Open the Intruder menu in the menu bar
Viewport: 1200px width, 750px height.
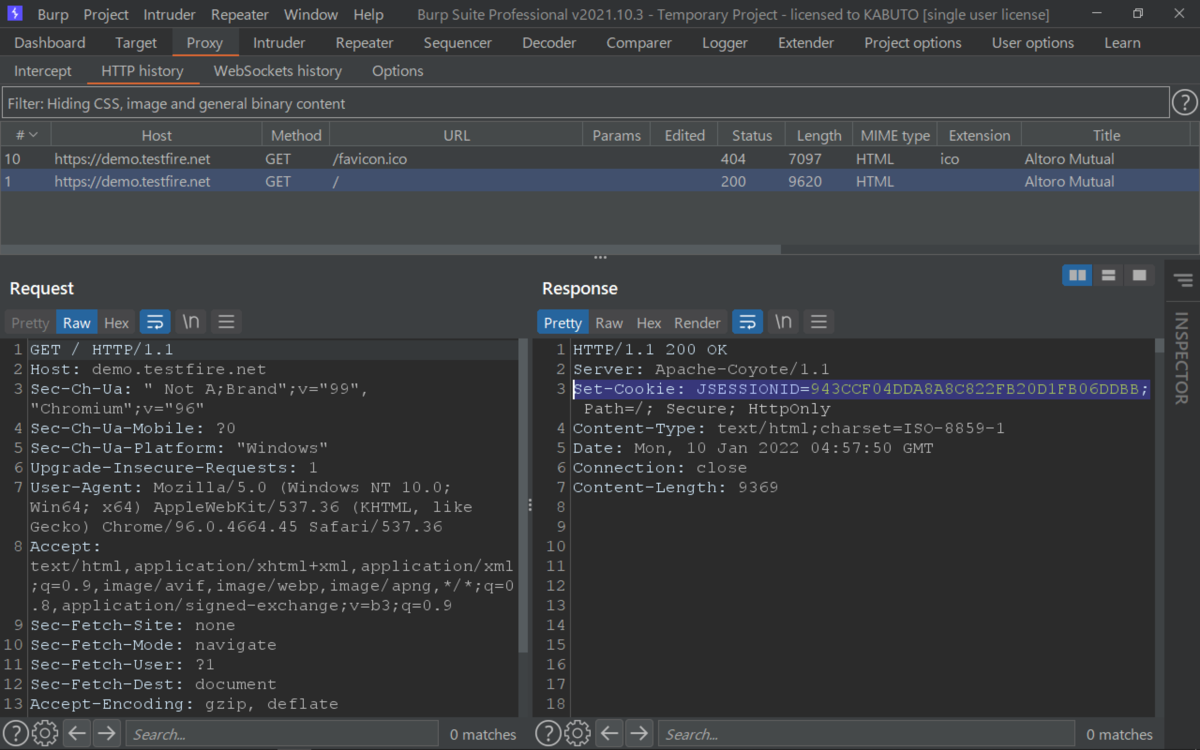click(170, 15)
